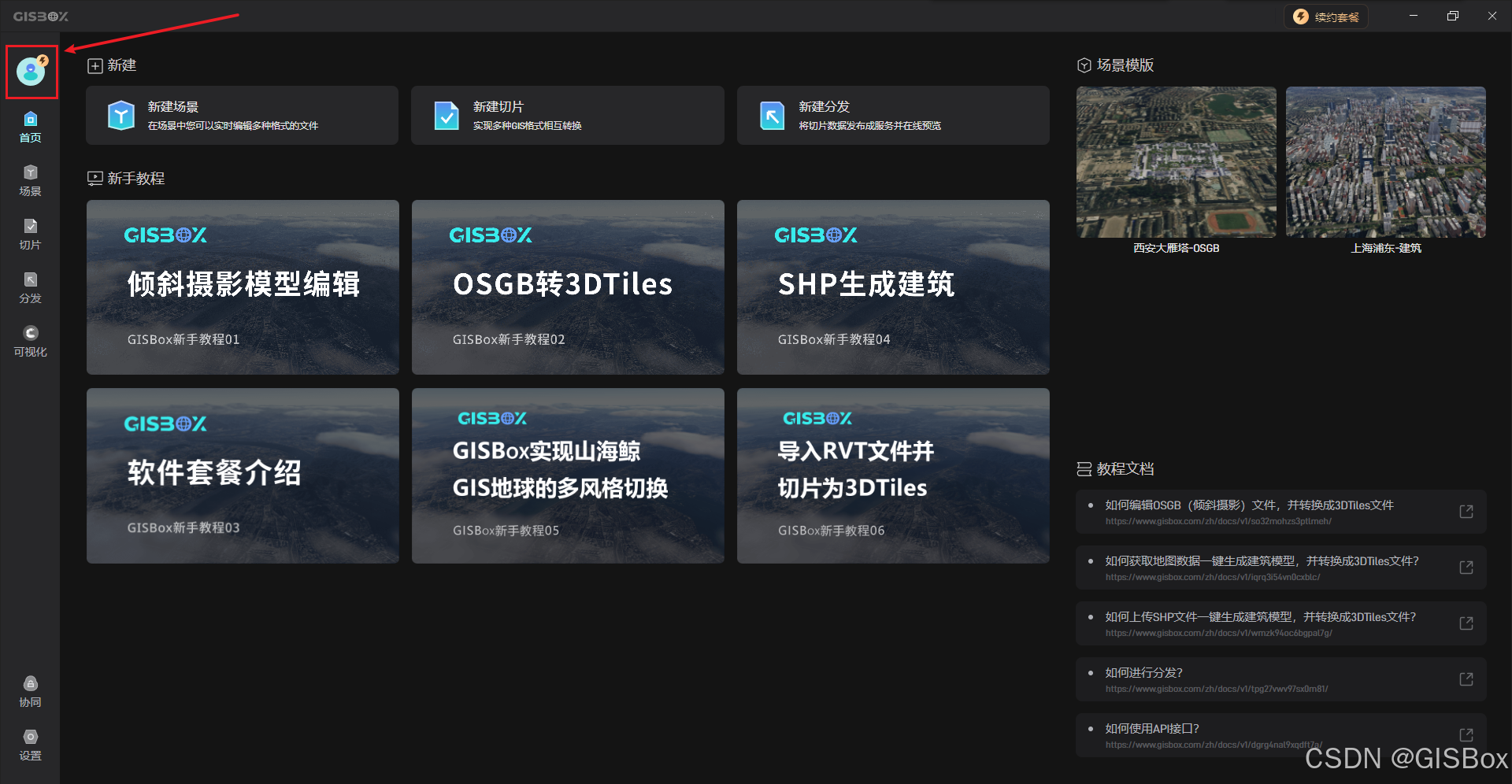Open the 西安大雁塔-OSGB scene template
Viewport: 1512px width, 784px height.
point(1177,162)
